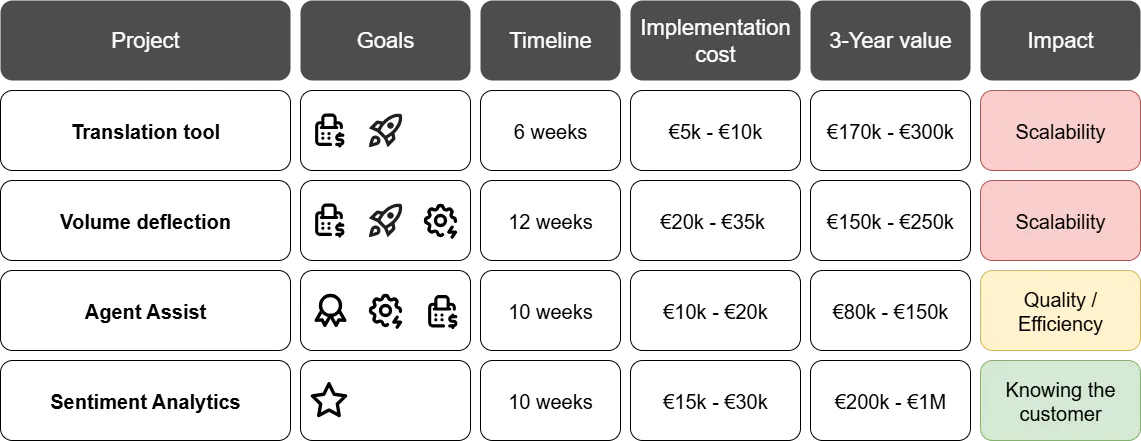The width and height of the screenshot is (1141, 441).
Task: Click the cost icon in Volume deflection row
Action: (x=330, y=222)
